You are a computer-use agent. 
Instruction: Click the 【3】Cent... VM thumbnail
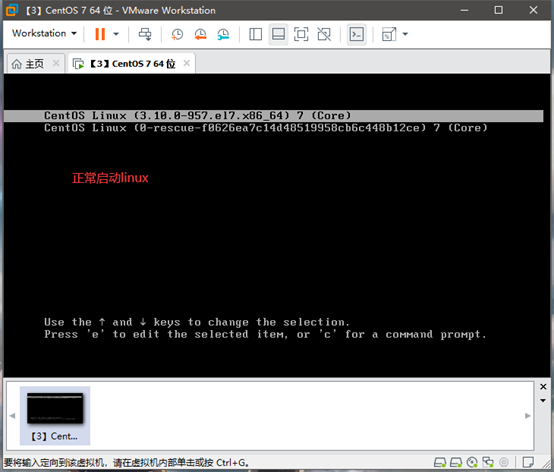tap(55, 415)
